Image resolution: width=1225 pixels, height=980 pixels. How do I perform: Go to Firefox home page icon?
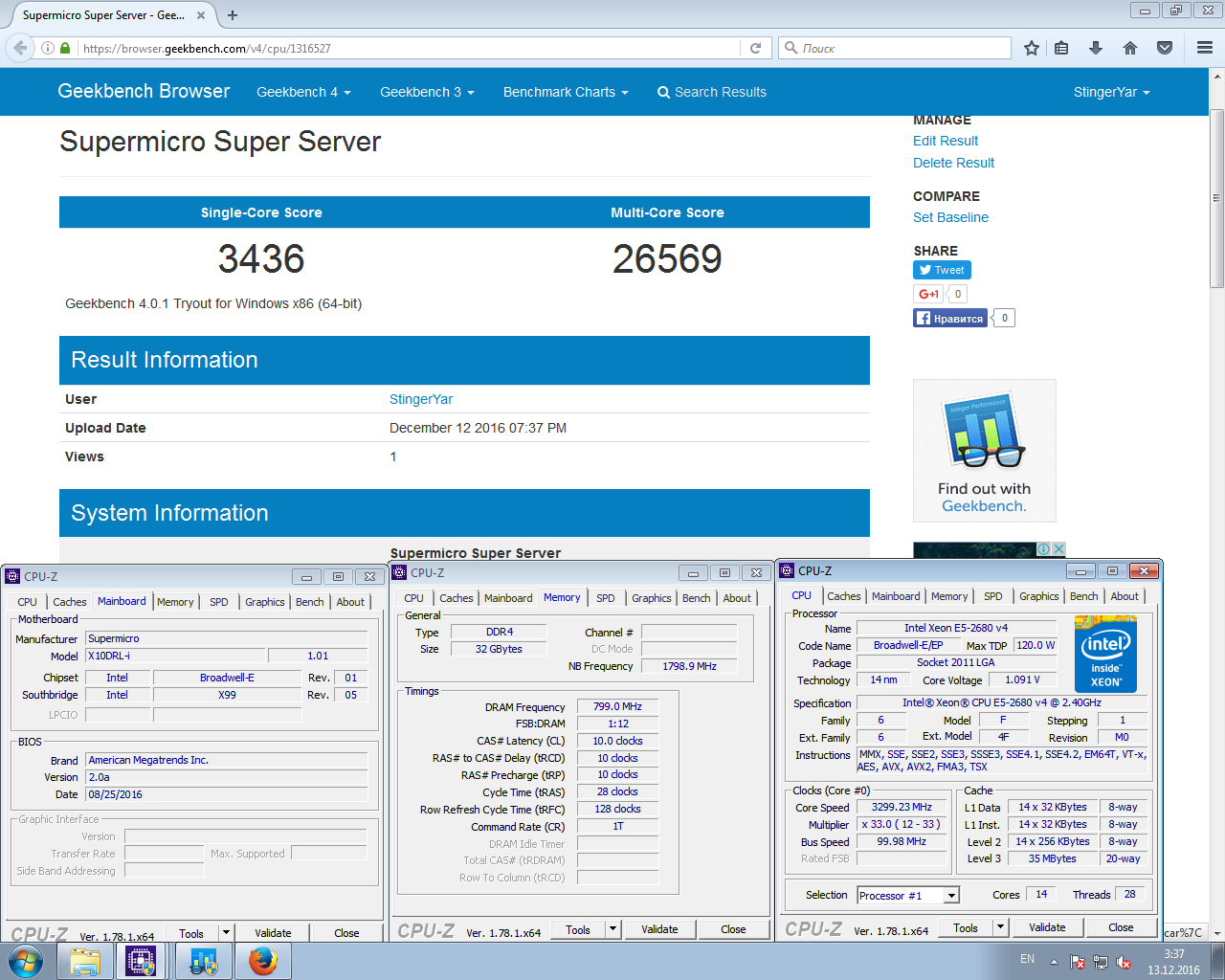click(1130, 48)
